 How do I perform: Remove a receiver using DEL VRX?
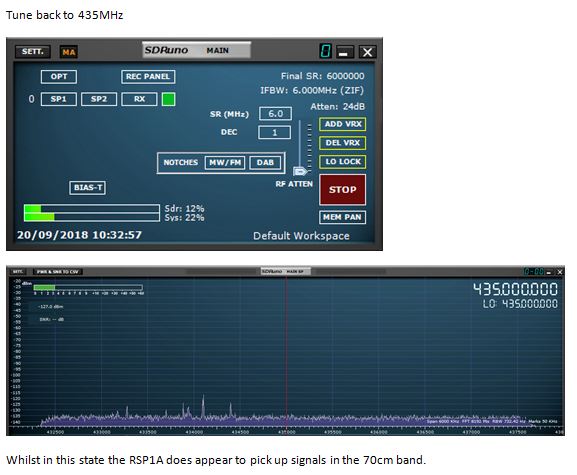click(x=343, y=143)
